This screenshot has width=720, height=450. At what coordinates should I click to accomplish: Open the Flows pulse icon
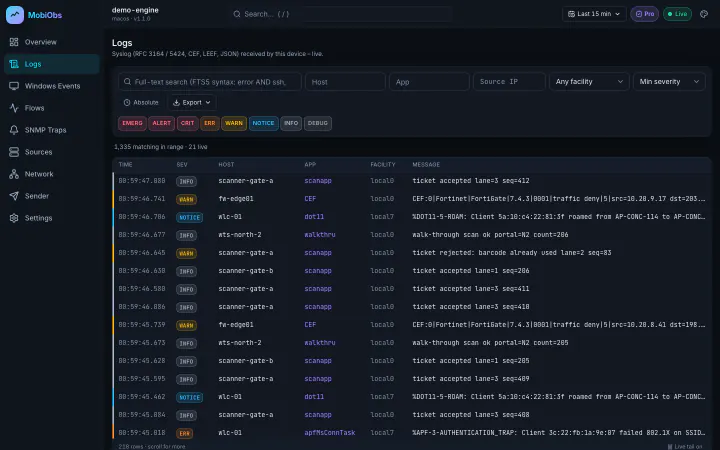coord(14,108)
